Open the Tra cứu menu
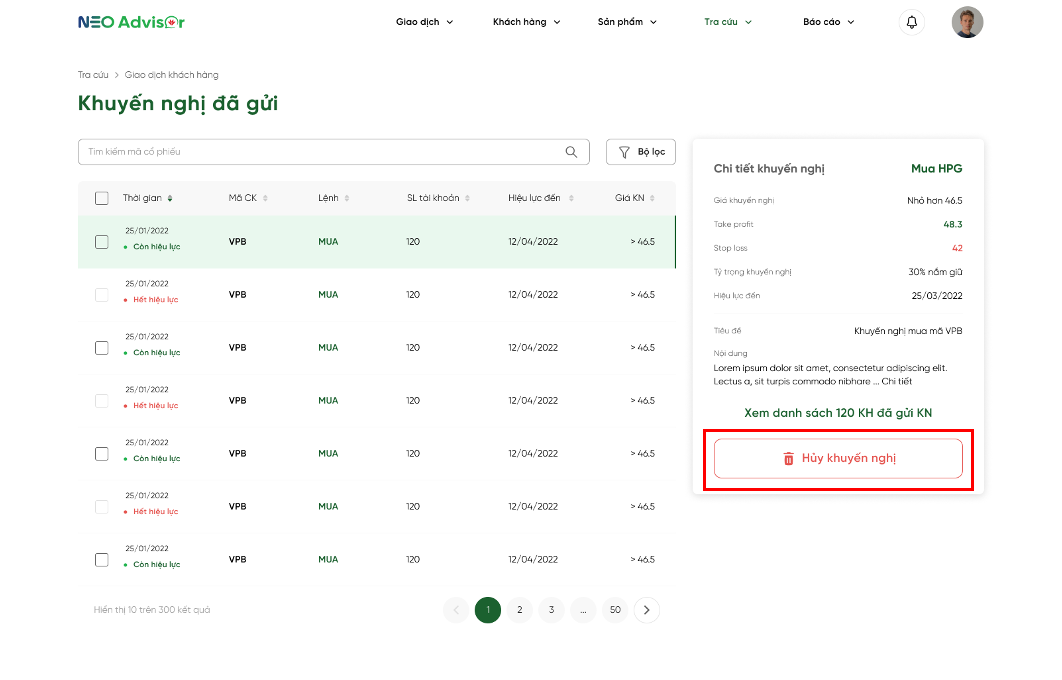 click(x=727, y=22)
